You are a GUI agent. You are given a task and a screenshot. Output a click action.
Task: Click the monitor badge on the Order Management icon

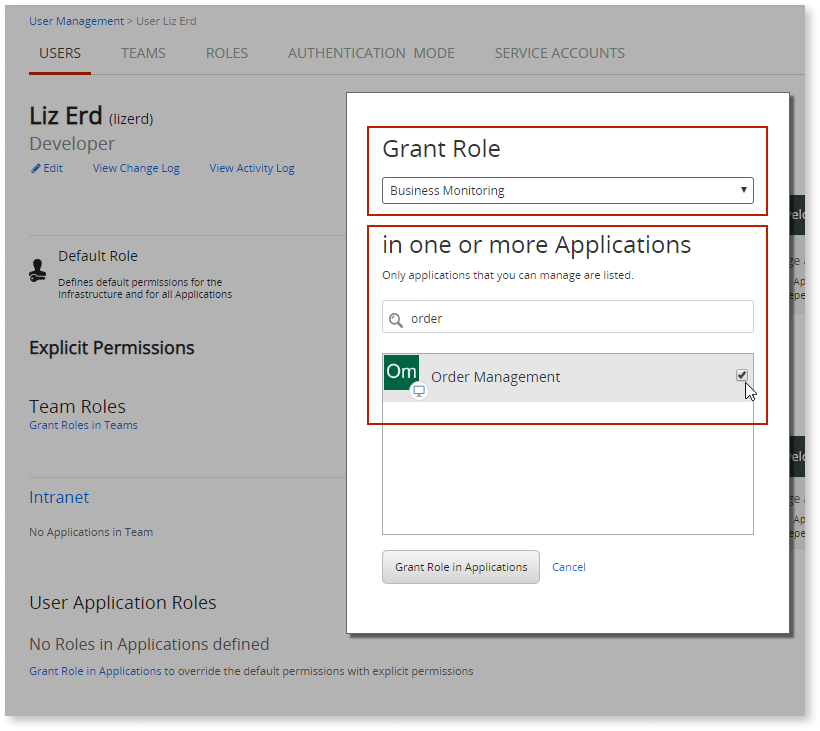pos(417,390)
